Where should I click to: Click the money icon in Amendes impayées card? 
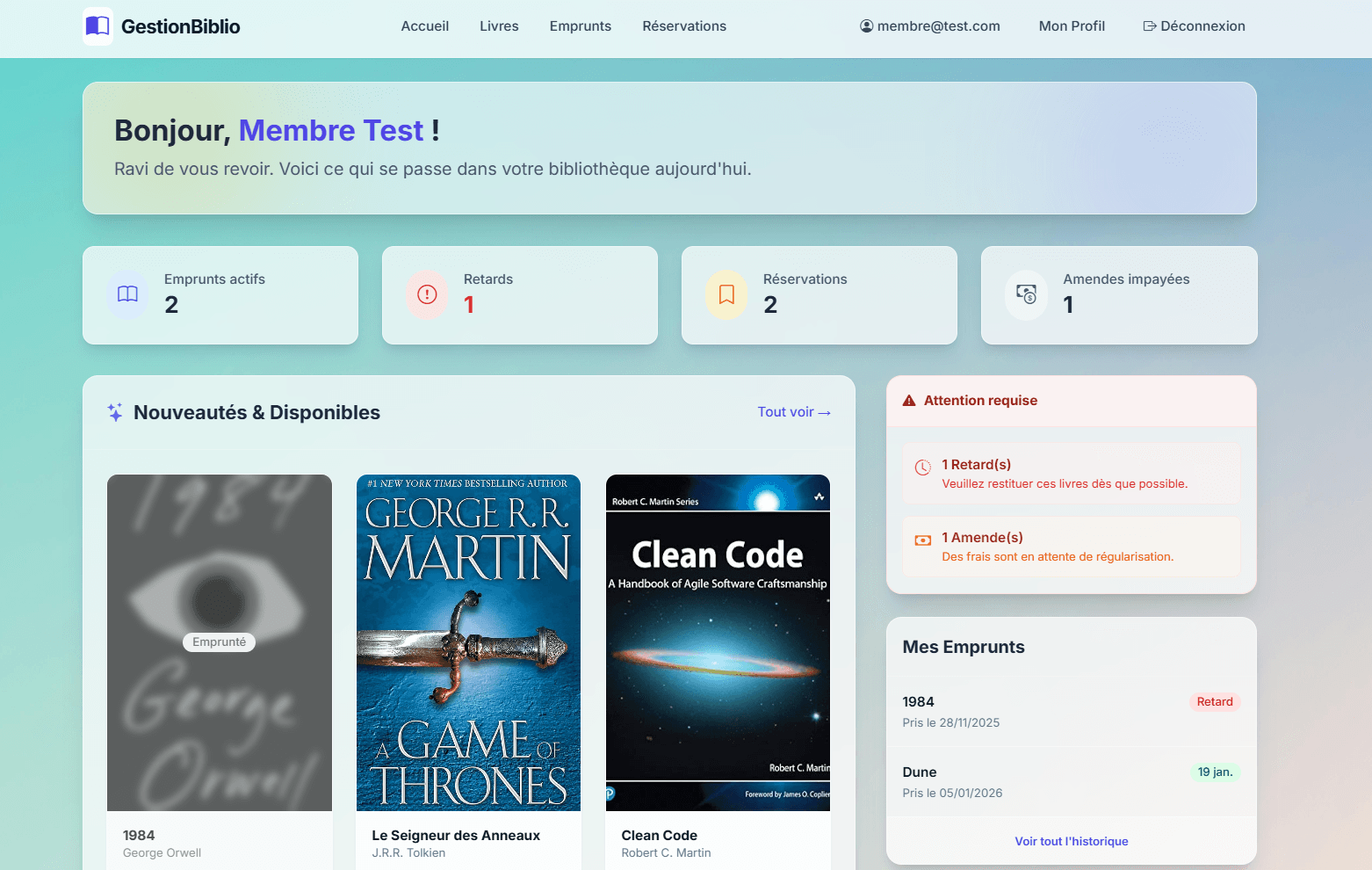(x=1026, y=294)
